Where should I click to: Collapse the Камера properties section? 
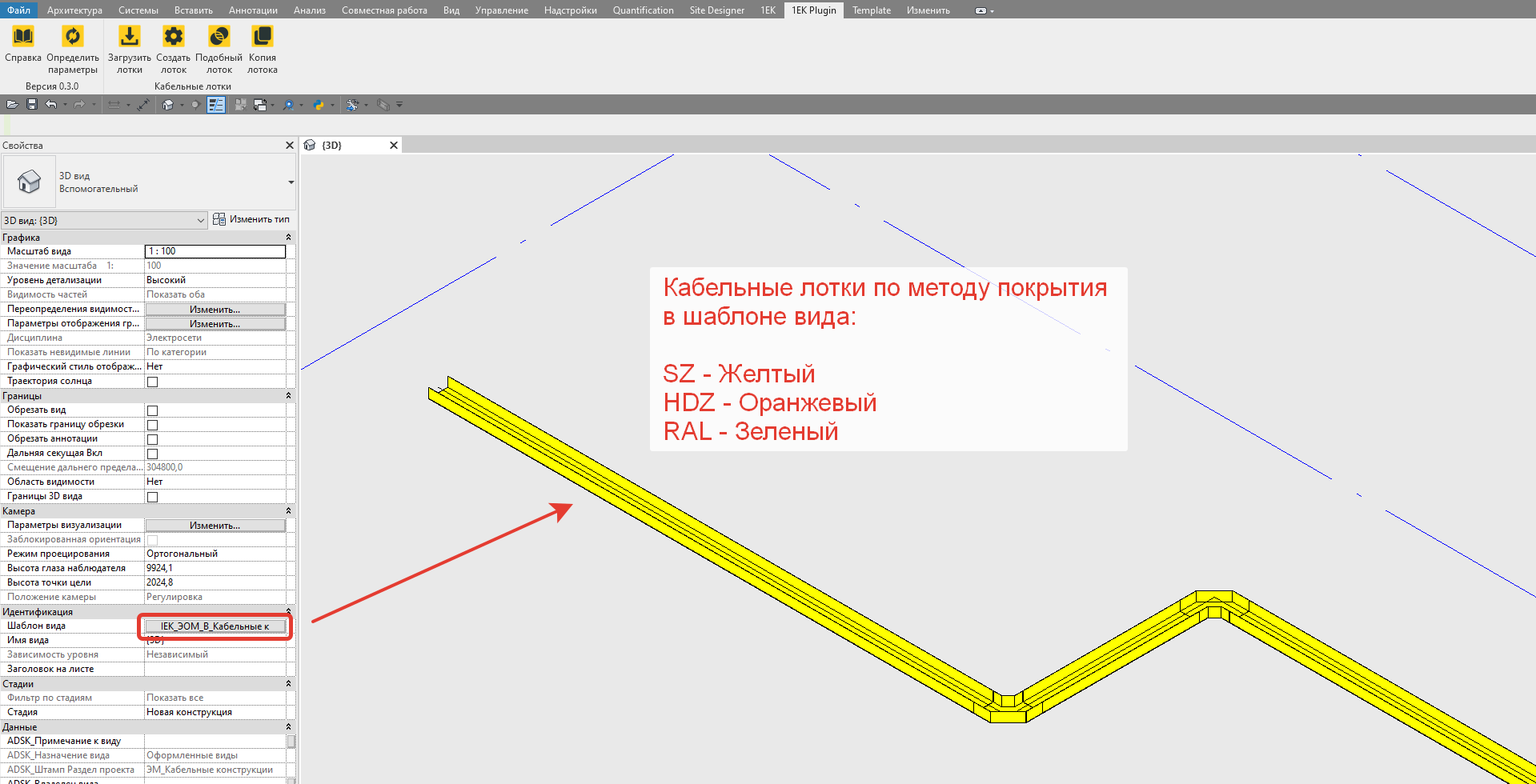(x=289, y=511)
